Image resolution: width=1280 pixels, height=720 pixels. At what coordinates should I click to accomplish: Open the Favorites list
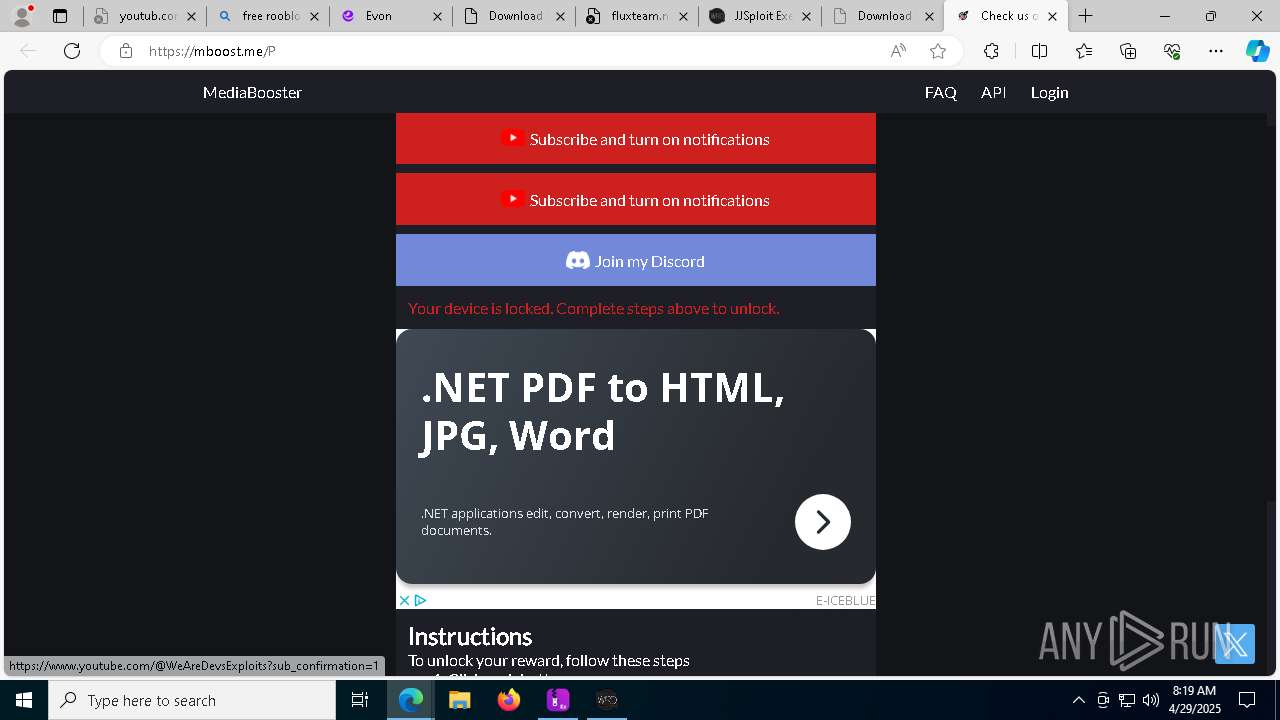[1084, 51]
